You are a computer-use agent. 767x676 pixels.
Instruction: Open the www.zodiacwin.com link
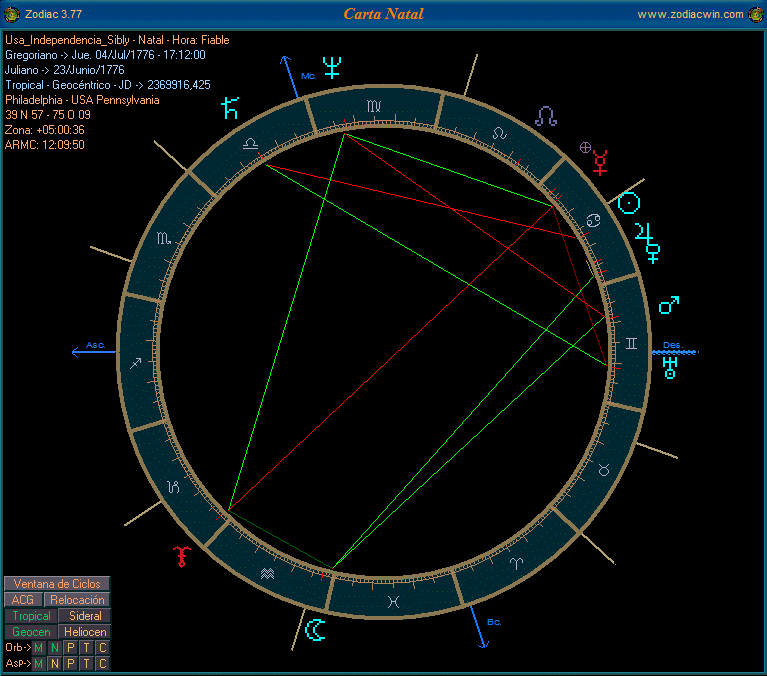tap(690, 15)
